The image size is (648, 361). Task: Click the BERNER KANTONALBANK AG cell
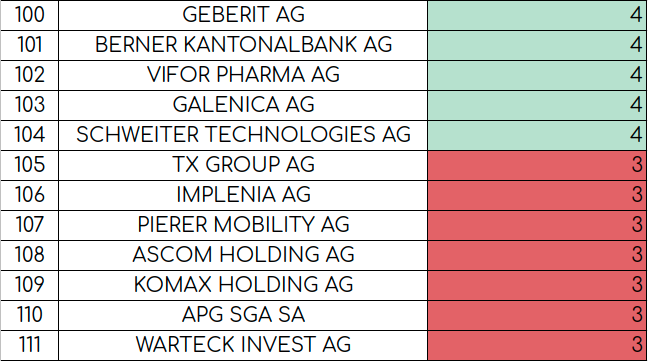coord(243,45)
